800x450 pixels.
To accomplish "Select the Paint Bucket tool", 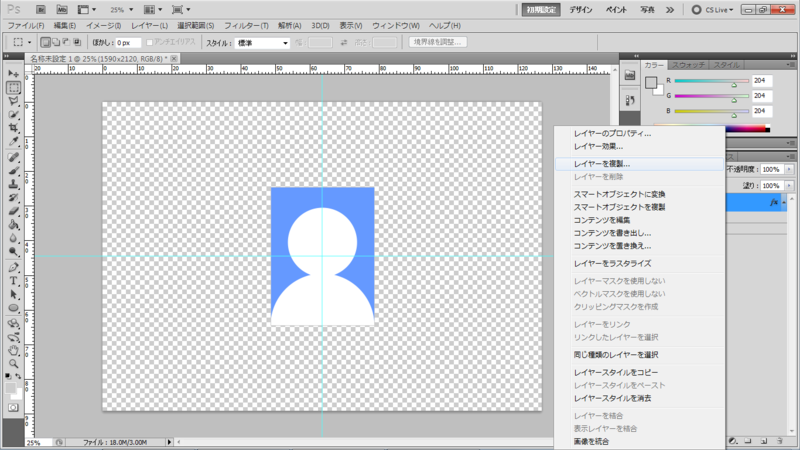I will pos(13,224).
